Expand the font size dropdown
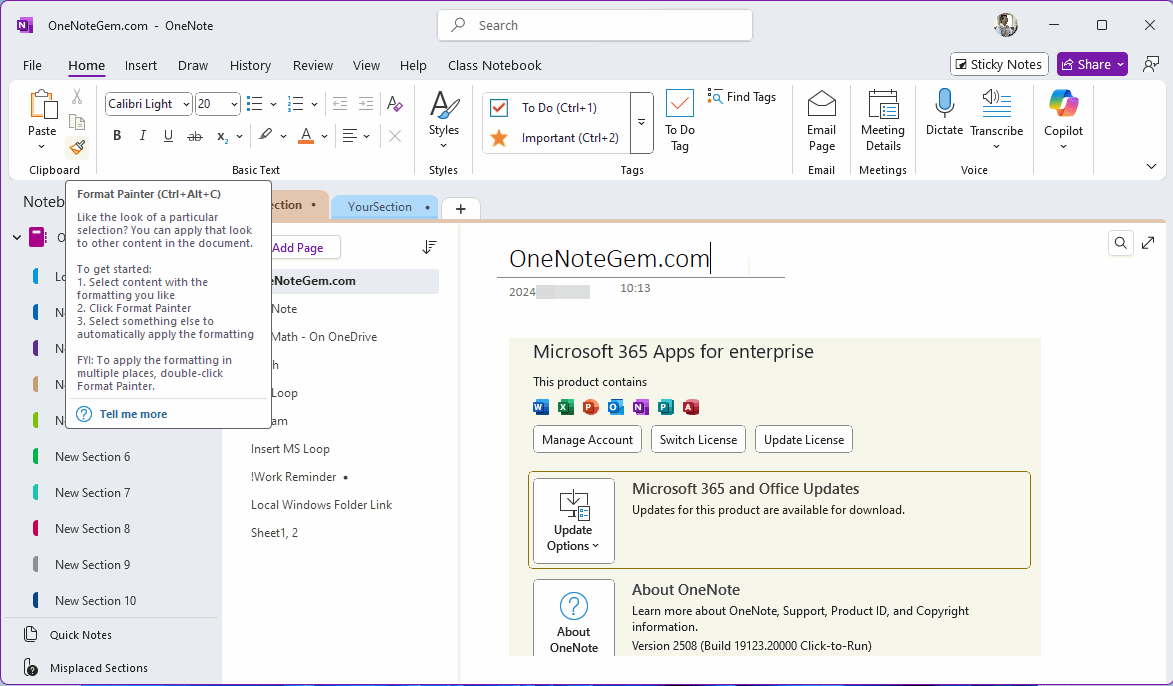The height and width of the screenshot is (686, 1173). pos(230,103)
